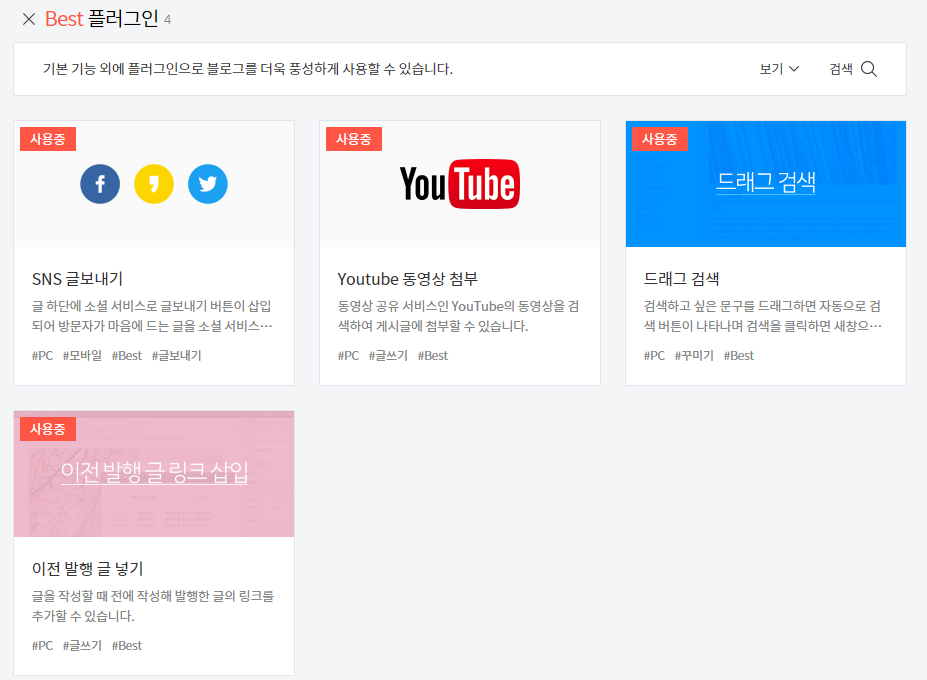
Task: Click 드래그 검색 description text
Action: click(763, 316)
